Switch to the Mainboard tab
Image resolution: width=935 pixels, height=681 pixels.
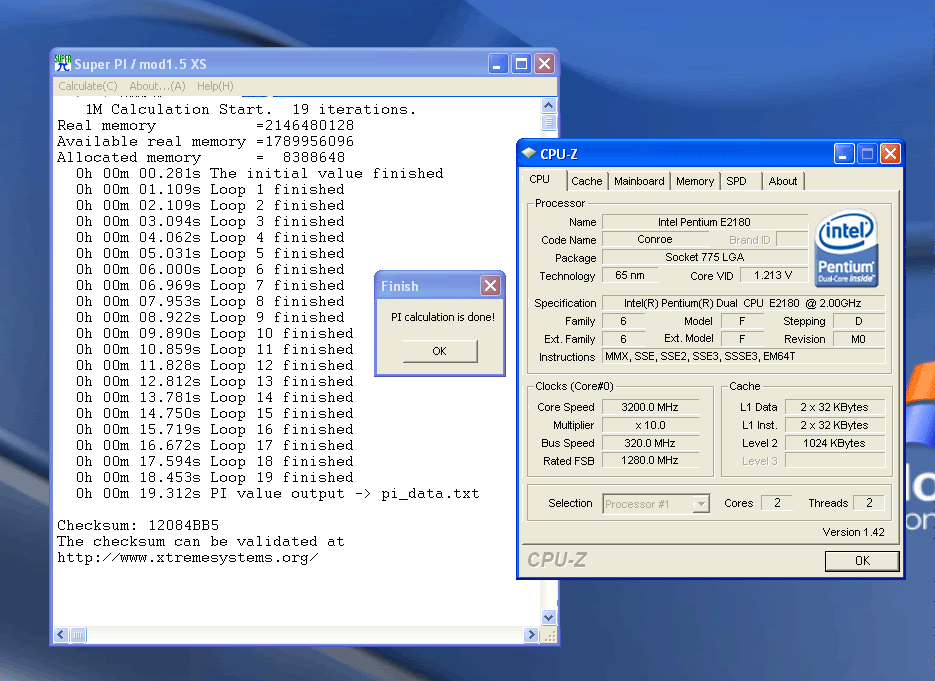coord(639,181)
